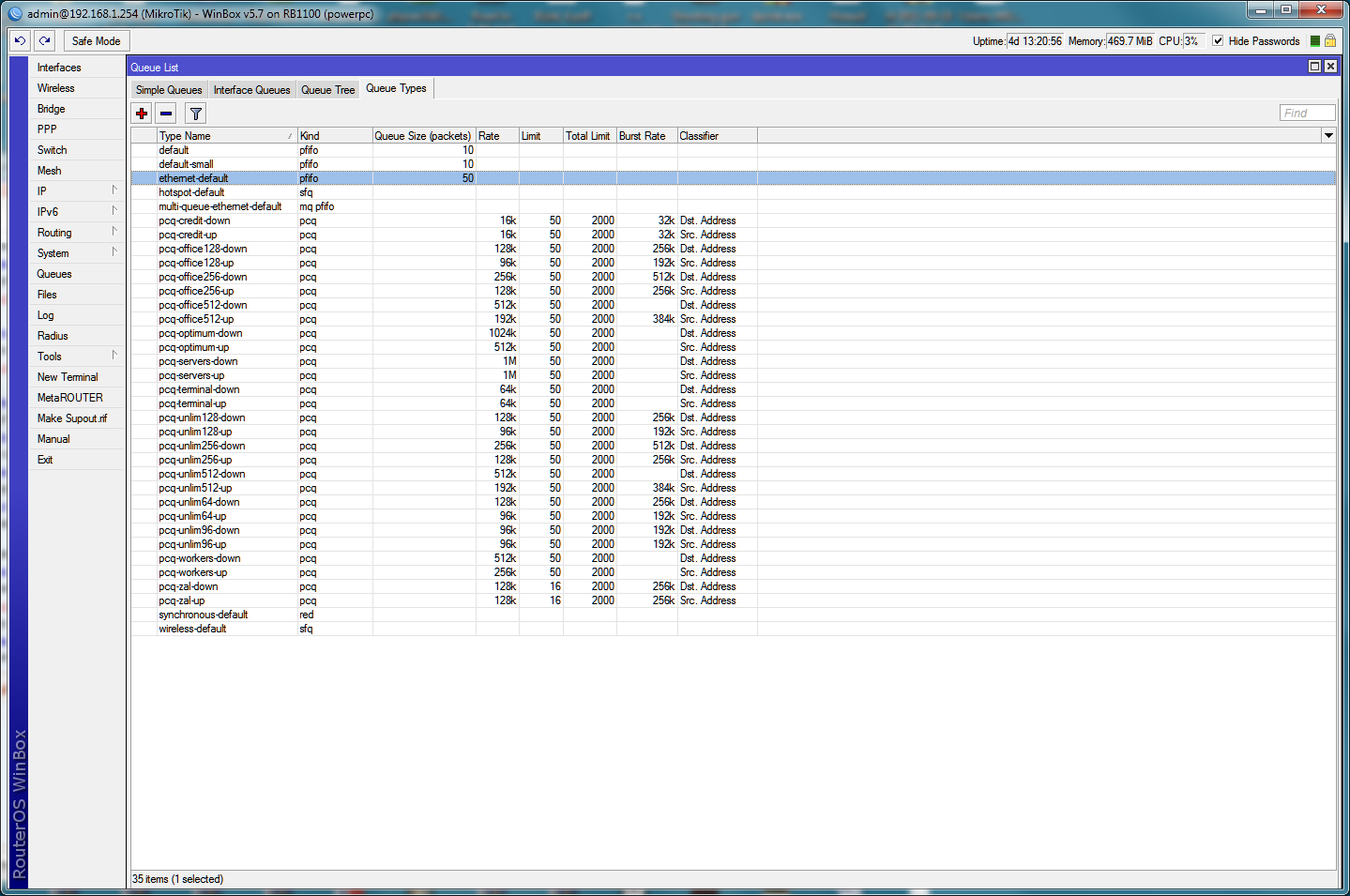Select the pcq-optimum-down row
The width and height of the screenshot is (1350, 896).
(733, 333)
